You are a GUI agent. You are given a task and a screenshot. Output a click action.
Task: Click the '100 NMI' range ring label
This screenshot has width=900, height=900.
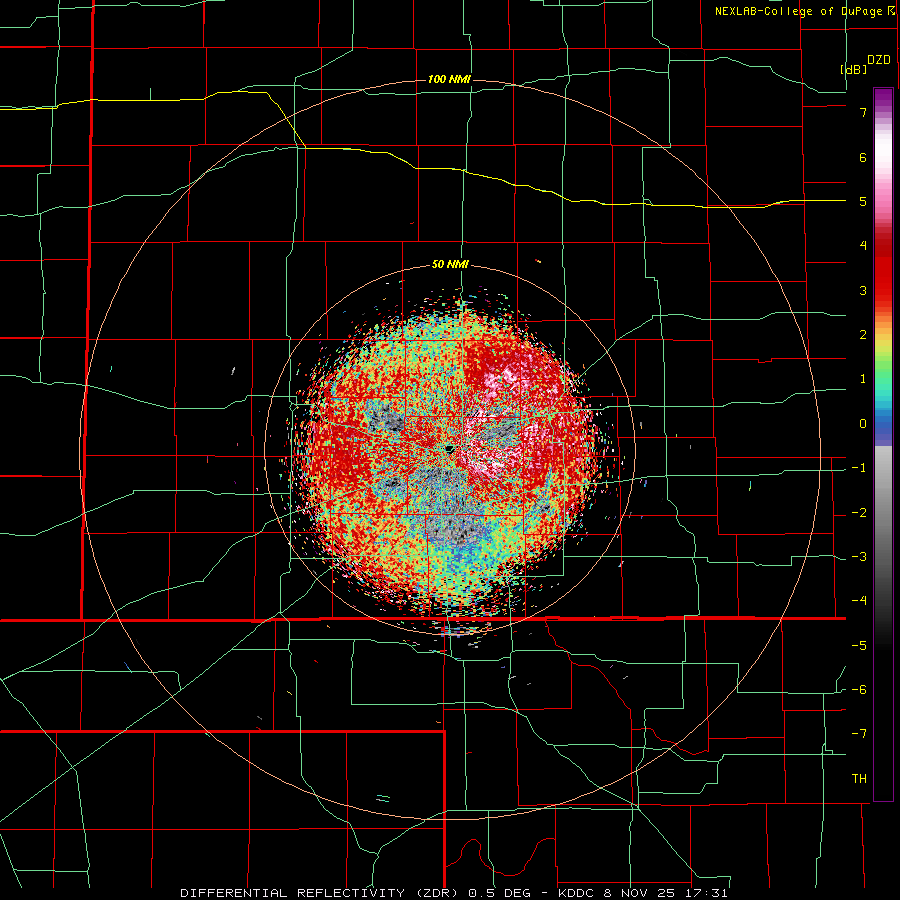[449, 79]
